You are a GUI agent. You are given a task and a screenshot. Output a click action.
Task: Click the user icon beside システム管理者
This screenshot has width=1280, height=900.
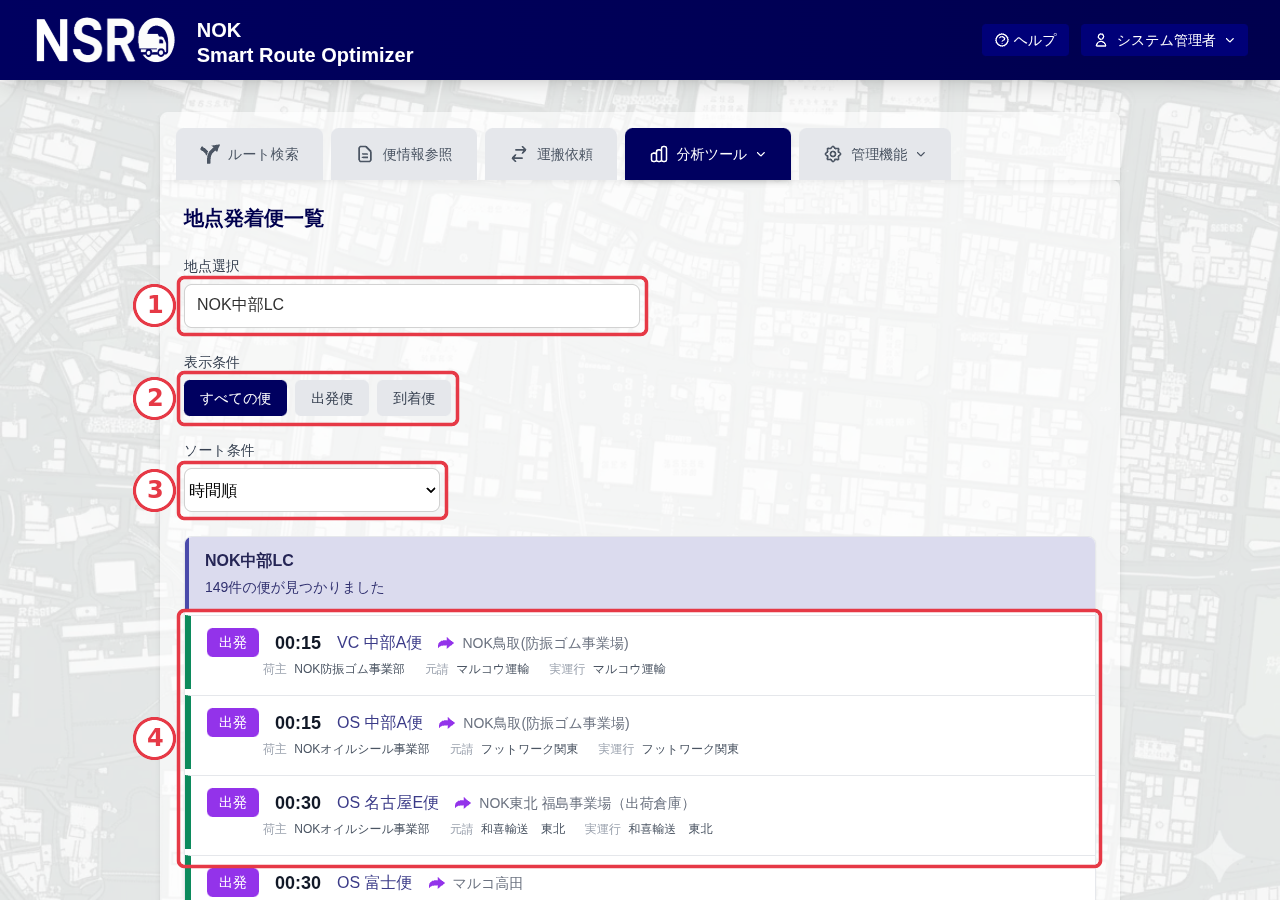pos(1101,40)
